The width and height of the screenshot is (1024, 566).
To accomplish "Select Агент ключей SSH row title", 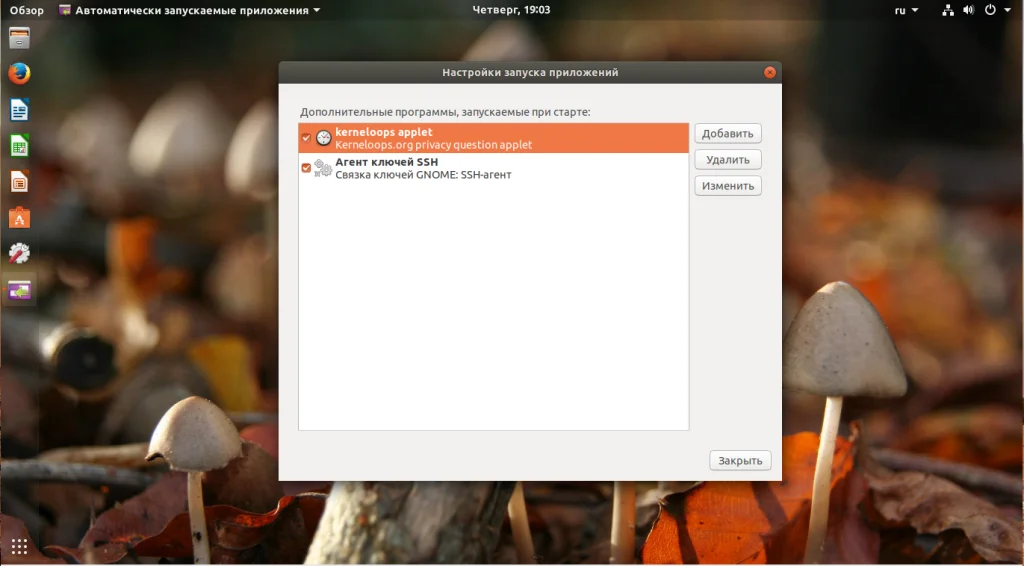I will [x=387, y=162].
